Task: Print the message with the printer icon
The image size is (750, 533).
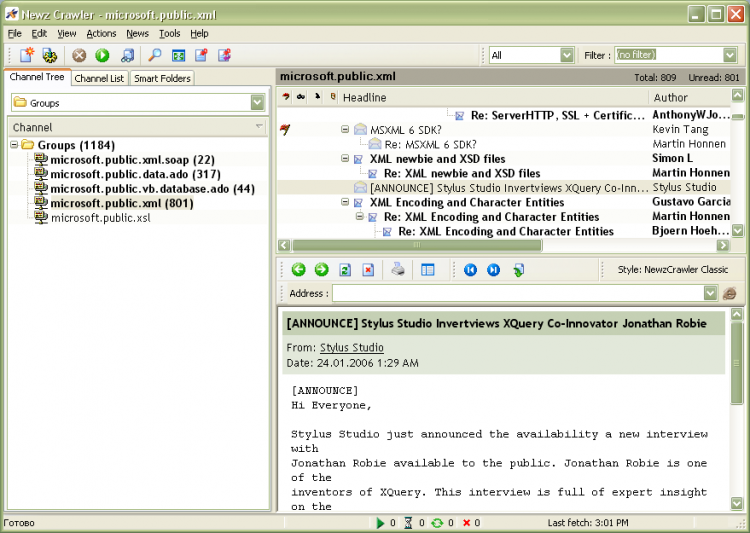Action: (x=398, y=269)
